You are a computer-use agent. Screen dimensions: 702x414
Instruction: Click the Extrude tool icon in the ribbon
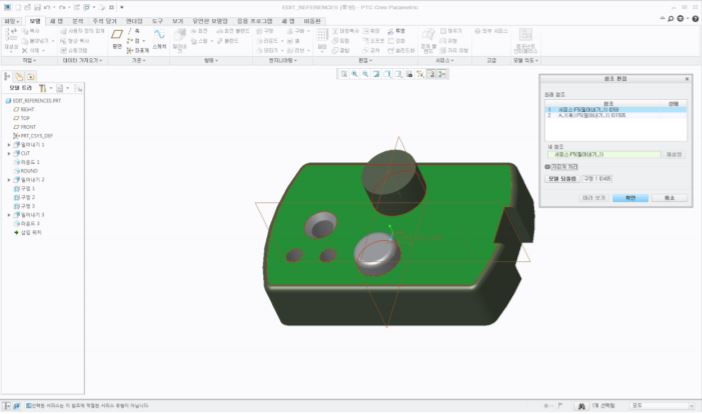tap(180, 35)
